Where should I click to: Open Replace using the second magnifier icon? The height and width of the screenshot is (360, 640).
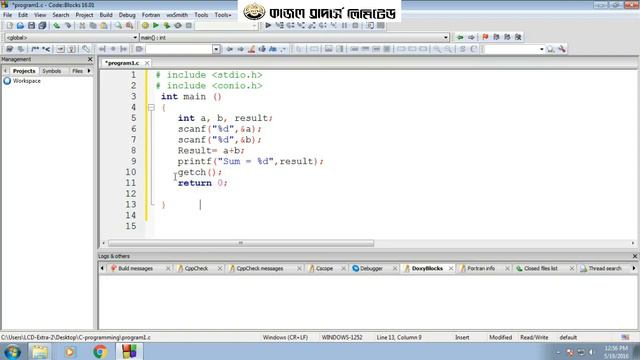click(129, 26)
